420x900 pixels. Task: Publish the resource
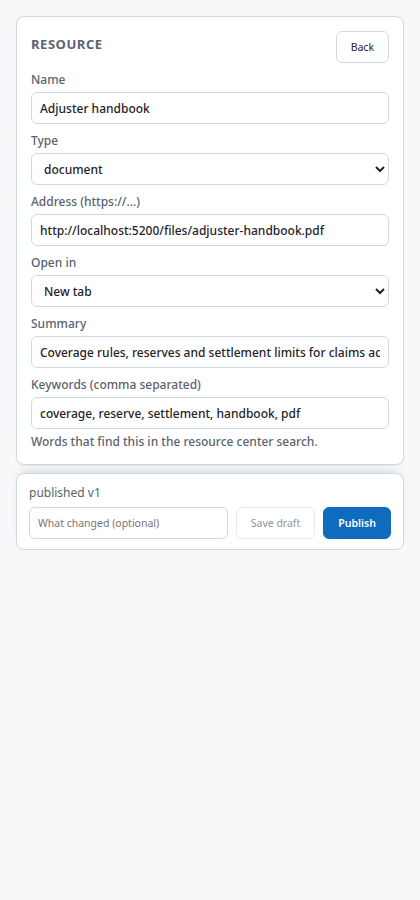[357, 523]
